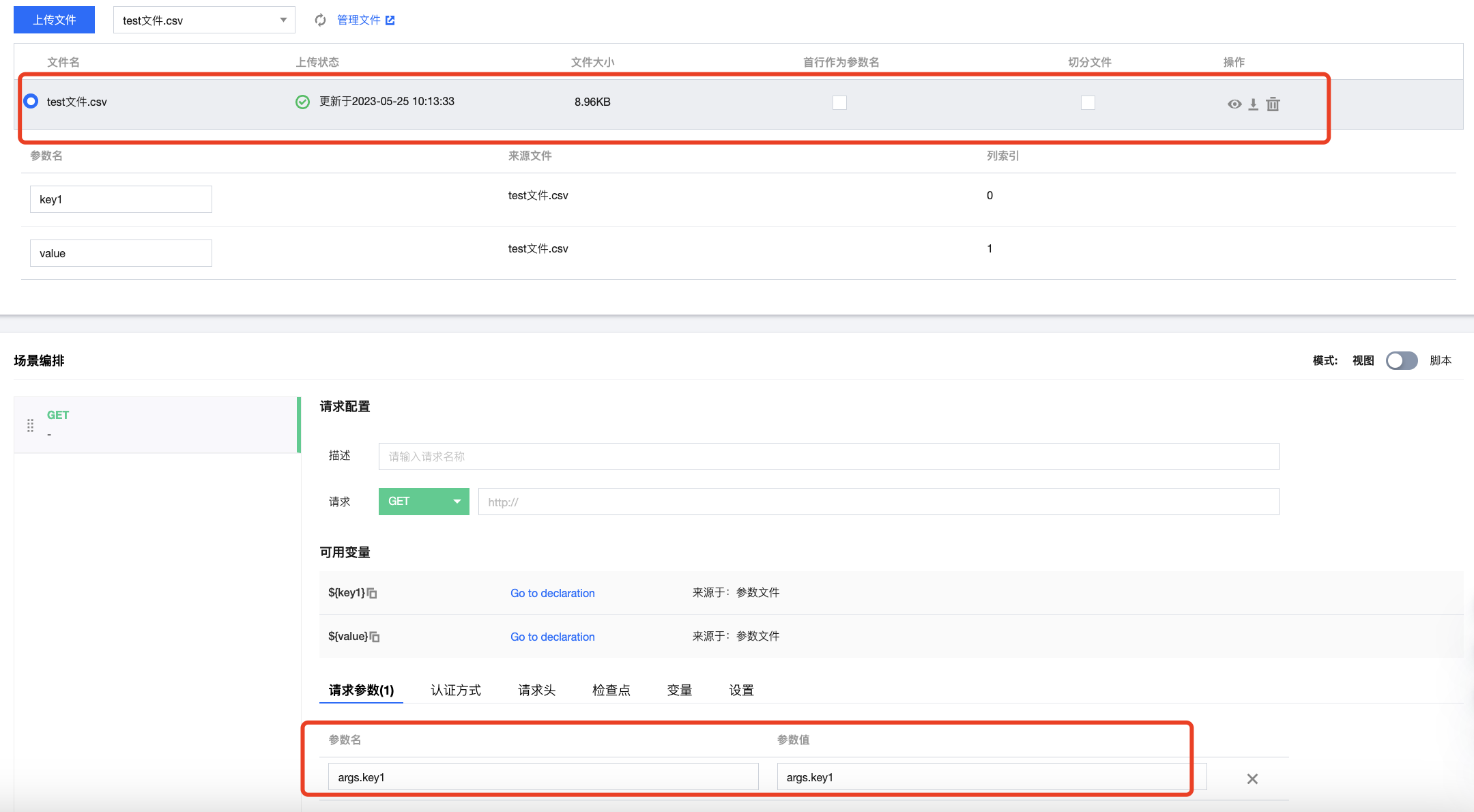1474x812 pixels.
Task: Preview test文件.csv with the eye icon
Action: [x=1234, y=104]
